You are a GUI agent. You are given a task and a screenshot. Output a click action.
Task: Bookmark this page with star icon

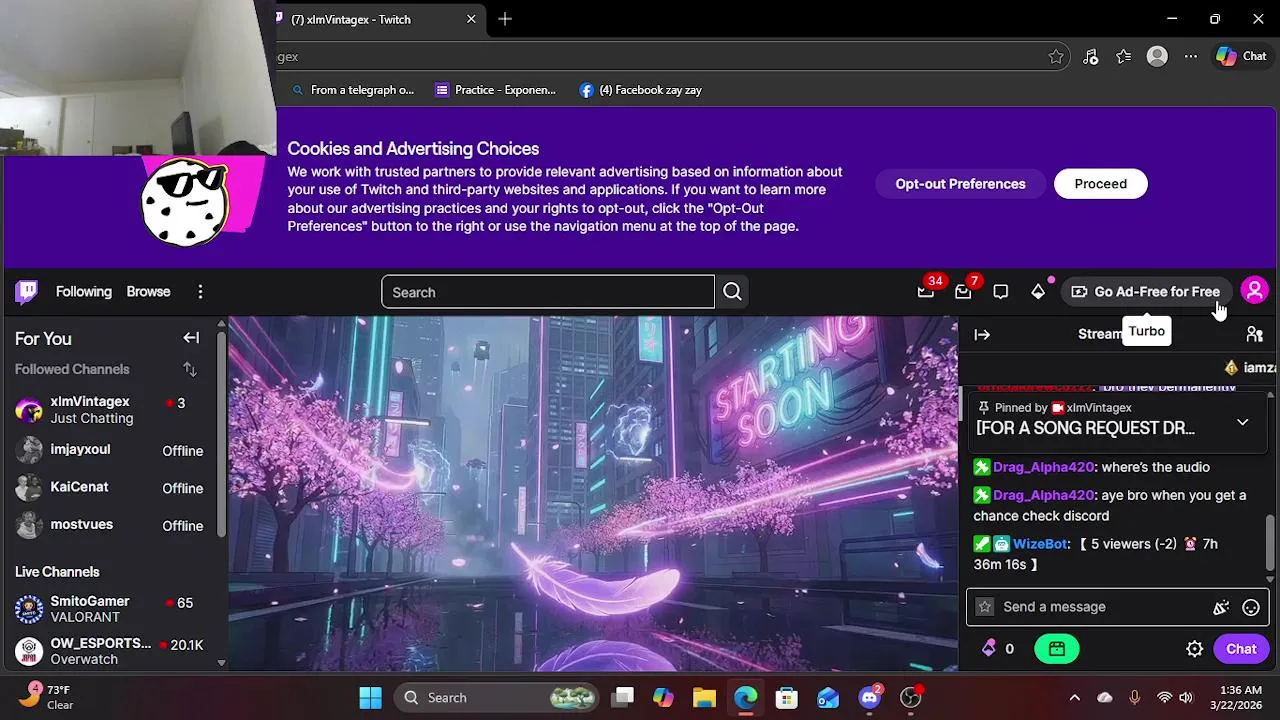point(1056,57)
